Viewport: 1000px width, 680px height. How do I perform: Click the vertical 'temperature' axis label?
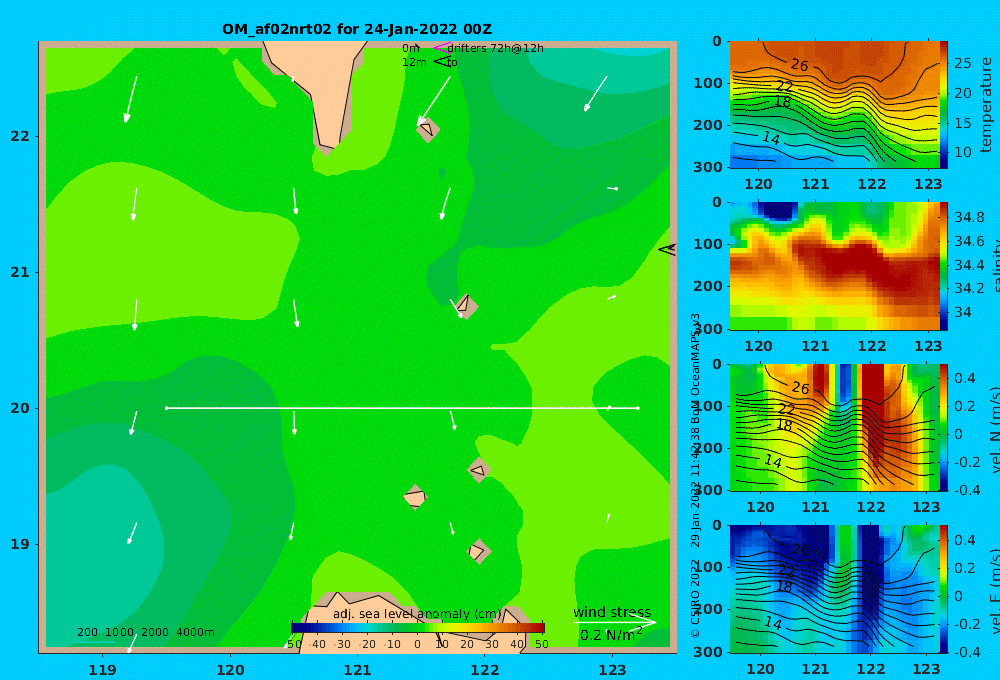click(987, 105)
